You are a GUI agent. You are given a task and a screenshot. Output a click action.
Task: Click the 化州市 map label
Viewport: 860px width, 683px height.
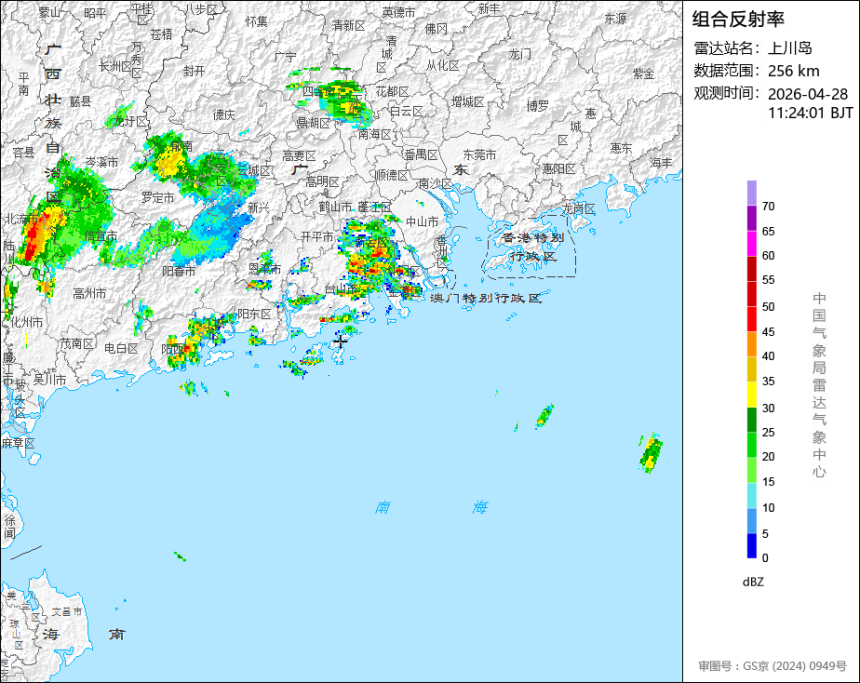(26, 322)
